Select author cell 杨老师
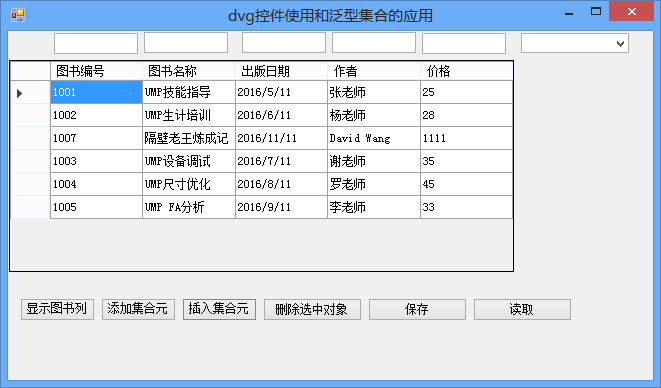661x388 pixels. pos(374,115)
